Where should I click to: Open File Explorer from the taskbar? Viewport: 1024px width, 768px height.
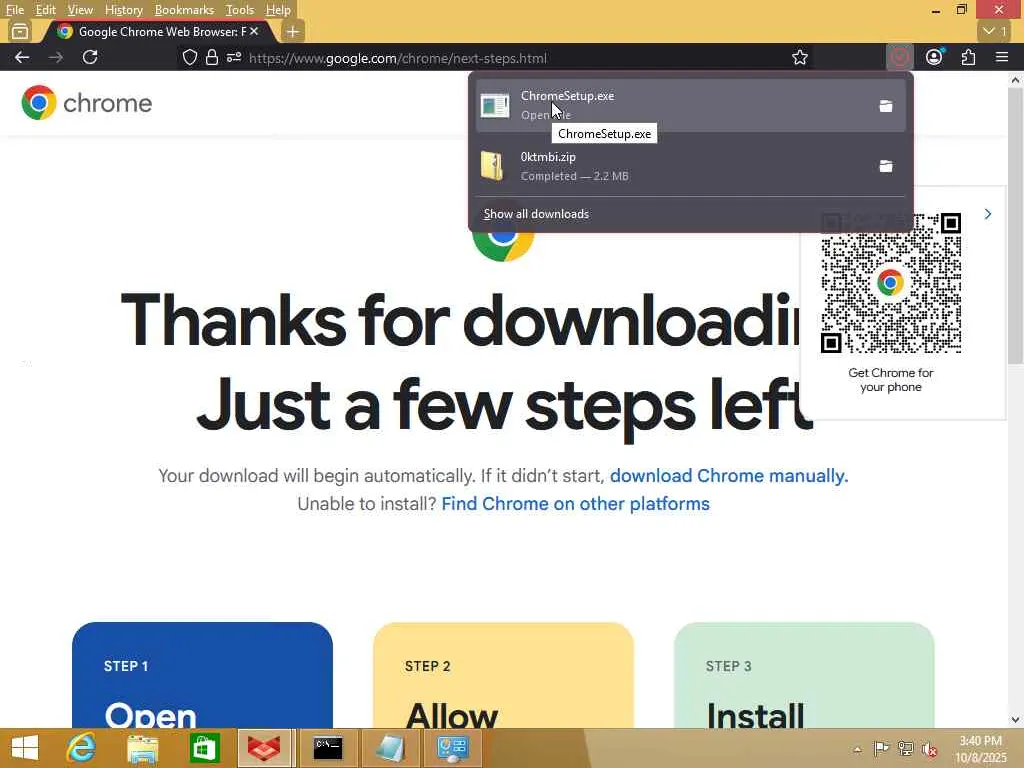(x=143, y=748)
